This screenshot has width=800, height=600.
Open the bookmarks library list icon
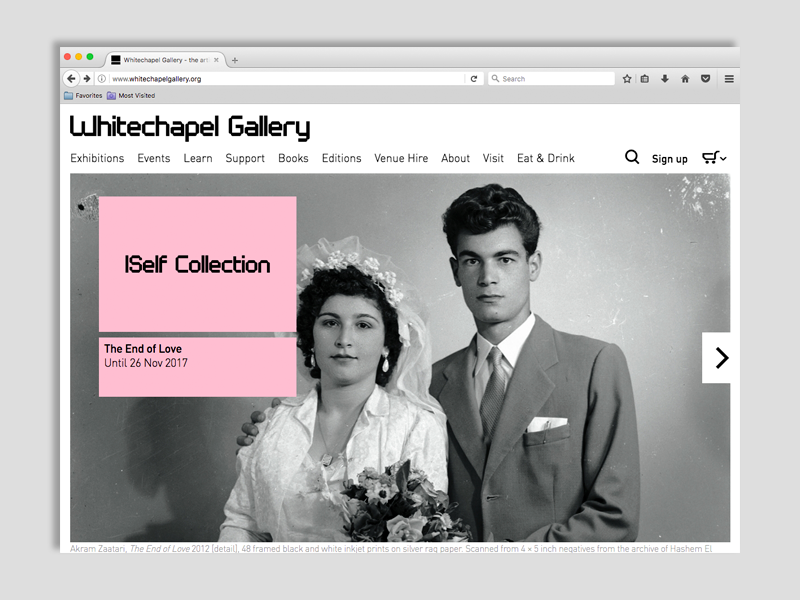pyautogui.click(x=645, y=79)
